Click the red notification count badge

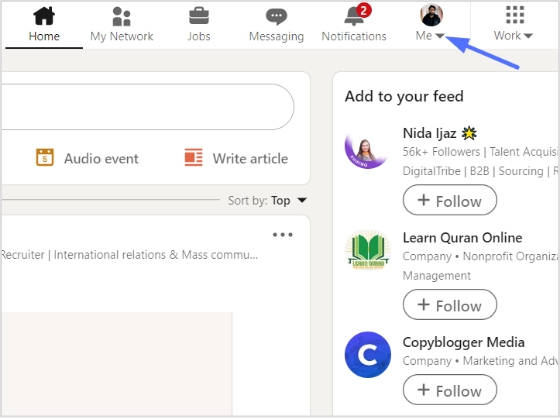click(x=364, y=10)
